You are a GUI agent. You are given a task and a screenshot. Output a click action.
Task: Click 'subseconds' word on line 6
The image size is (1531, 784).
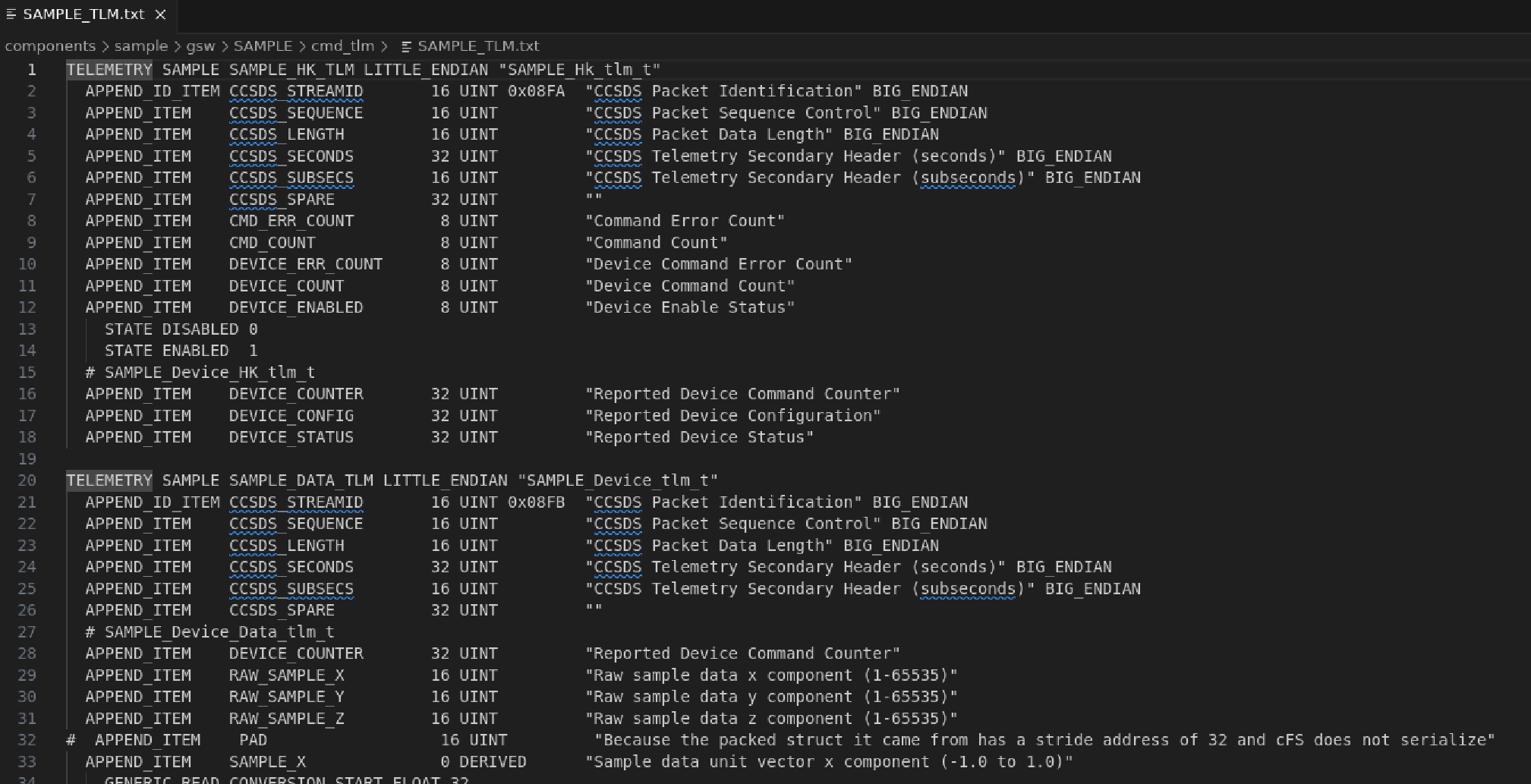pyautogui.click(x=968, y=178)
